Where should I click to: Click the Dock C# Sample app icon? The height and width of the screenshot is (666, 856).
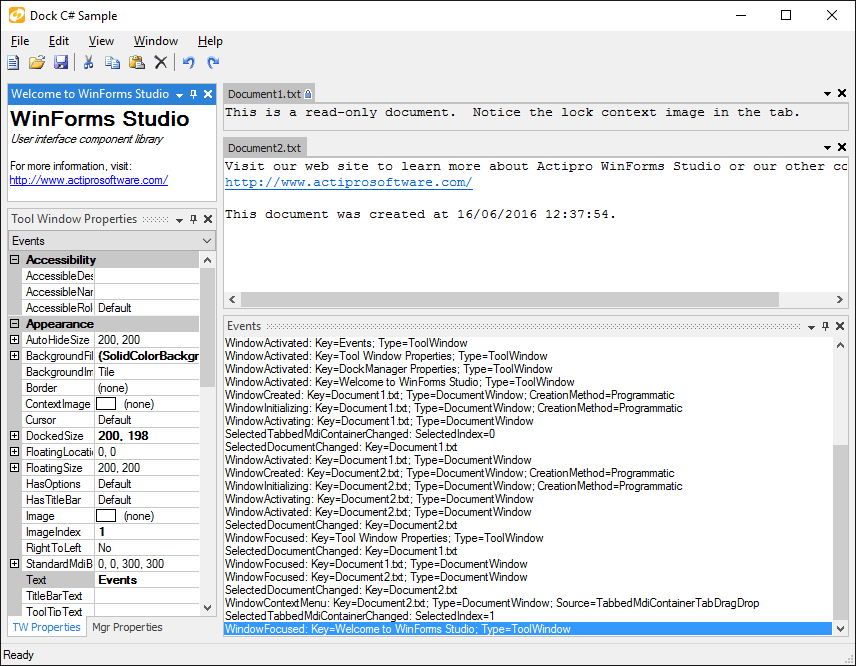pos(16,15)
